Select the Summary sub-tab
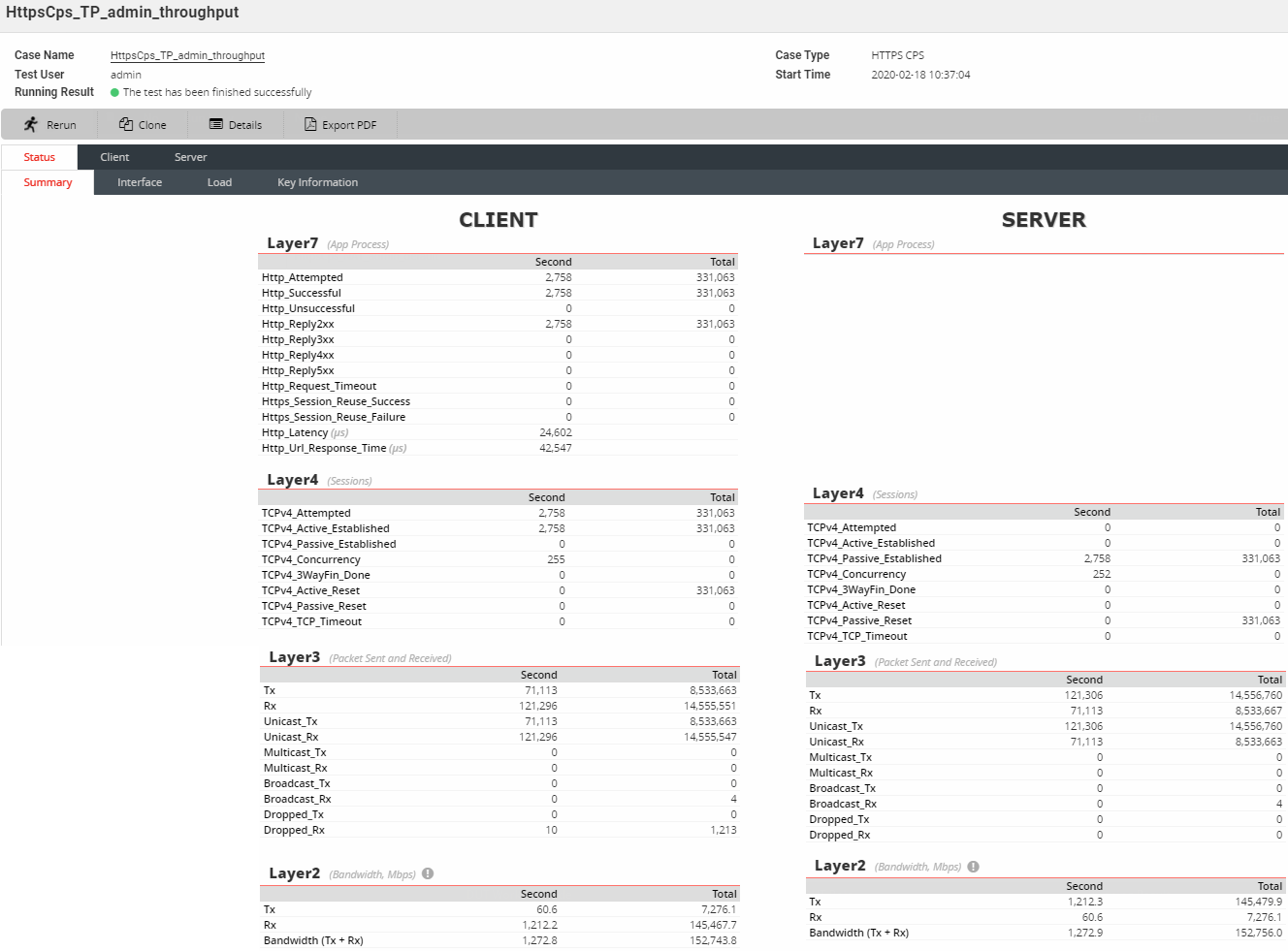Image resolution: width=1288 pixels, height=951 pixels. pyautogui.click(x=48, y=181)
